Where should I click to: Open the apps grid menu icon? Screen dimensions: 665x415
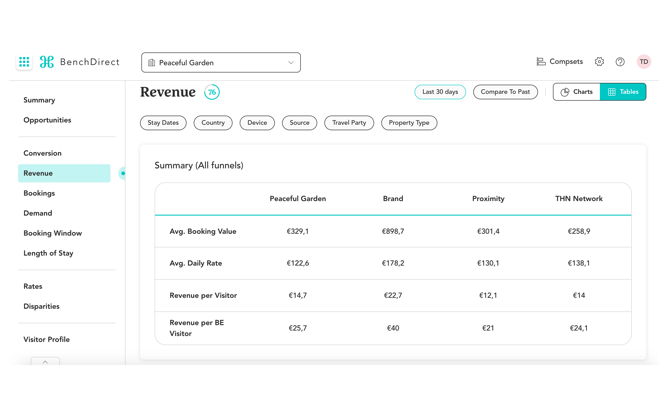(x=24, y=62)
